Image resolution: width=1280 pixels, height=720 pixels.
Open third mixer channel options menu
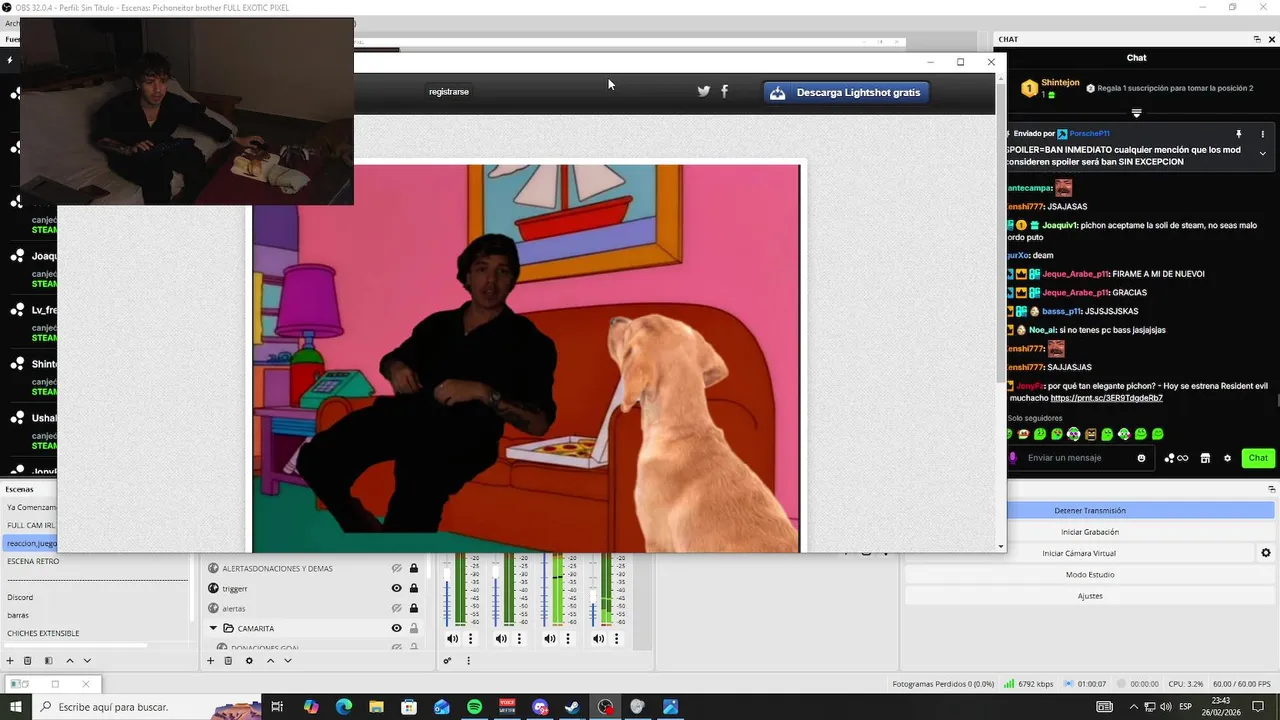pyautogui.click(x=568, y=638)
